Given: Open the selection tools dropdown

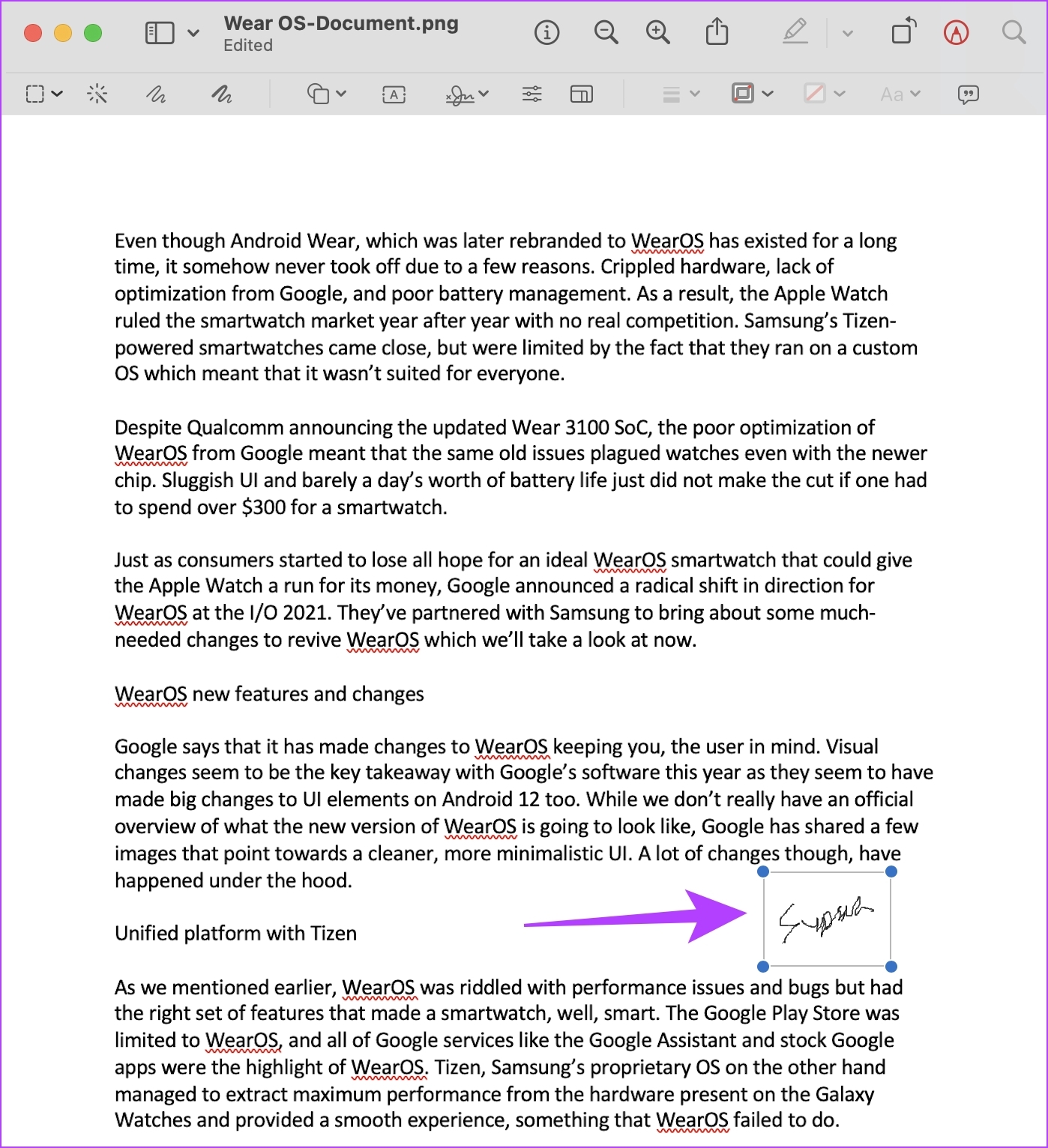Looking at the screenshot, I should click(x=43, y=94).
